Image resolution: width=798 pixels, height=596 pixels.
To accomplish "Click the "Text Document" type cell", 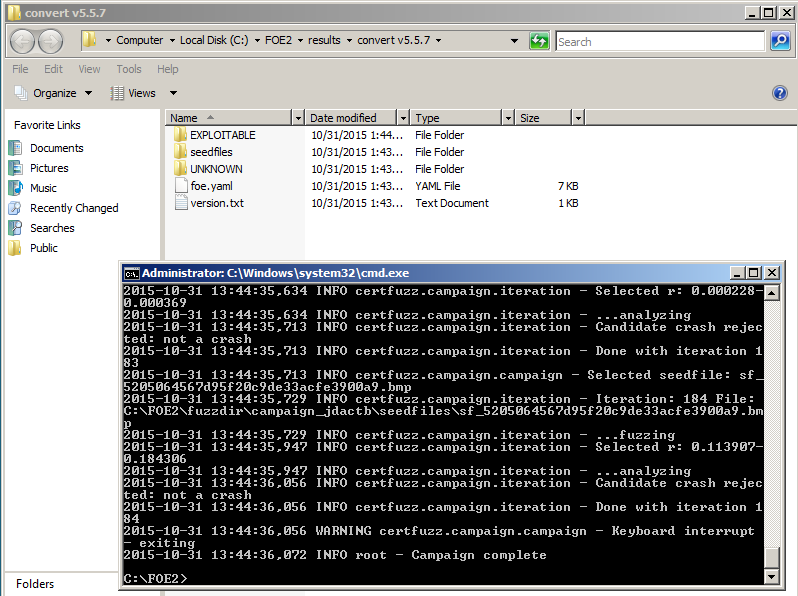I will click(x=452, y=203).
